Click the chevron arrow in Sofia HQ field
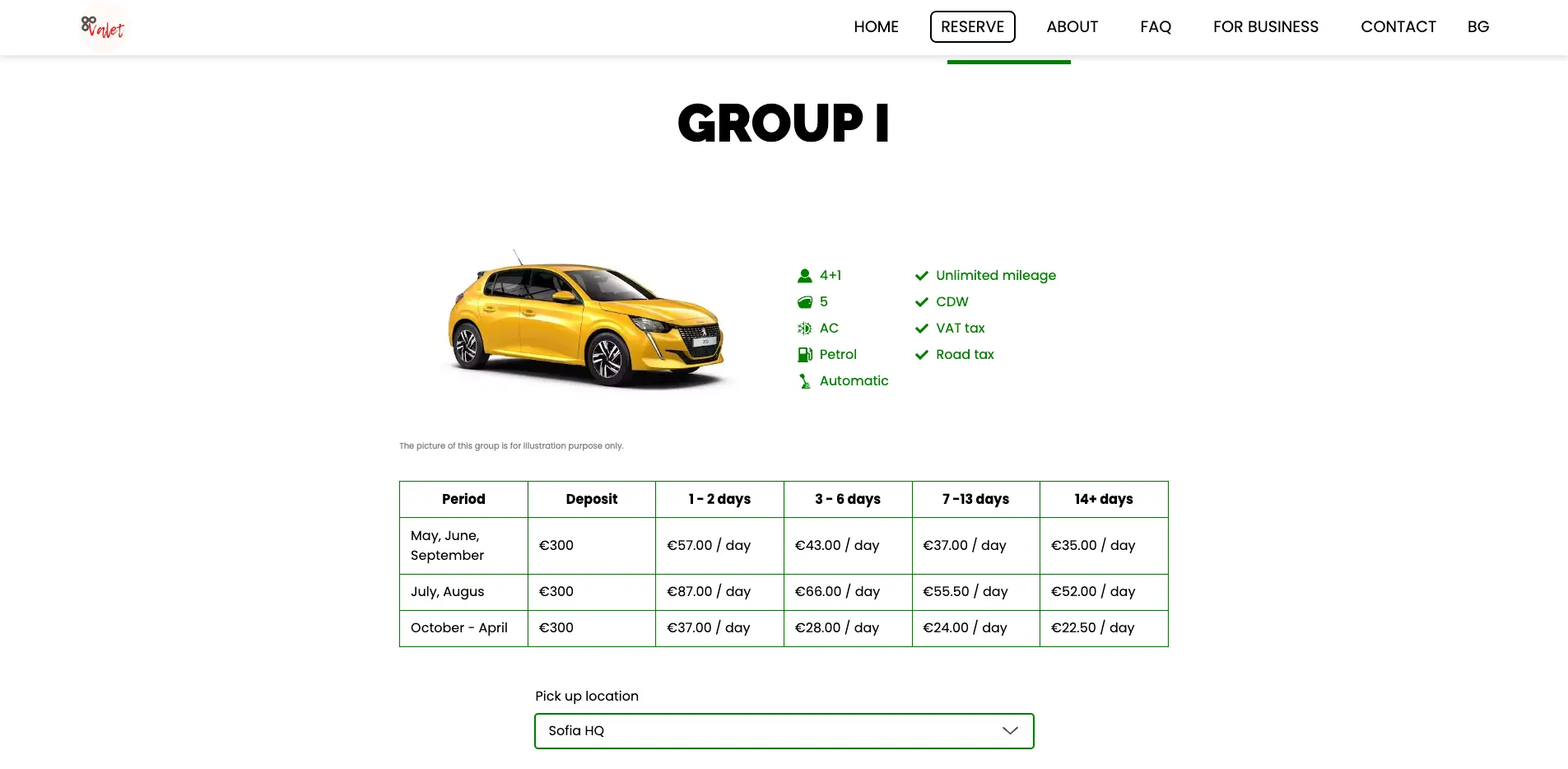This screenshot has height=769, width=1568. click(x=1010, y=731)
